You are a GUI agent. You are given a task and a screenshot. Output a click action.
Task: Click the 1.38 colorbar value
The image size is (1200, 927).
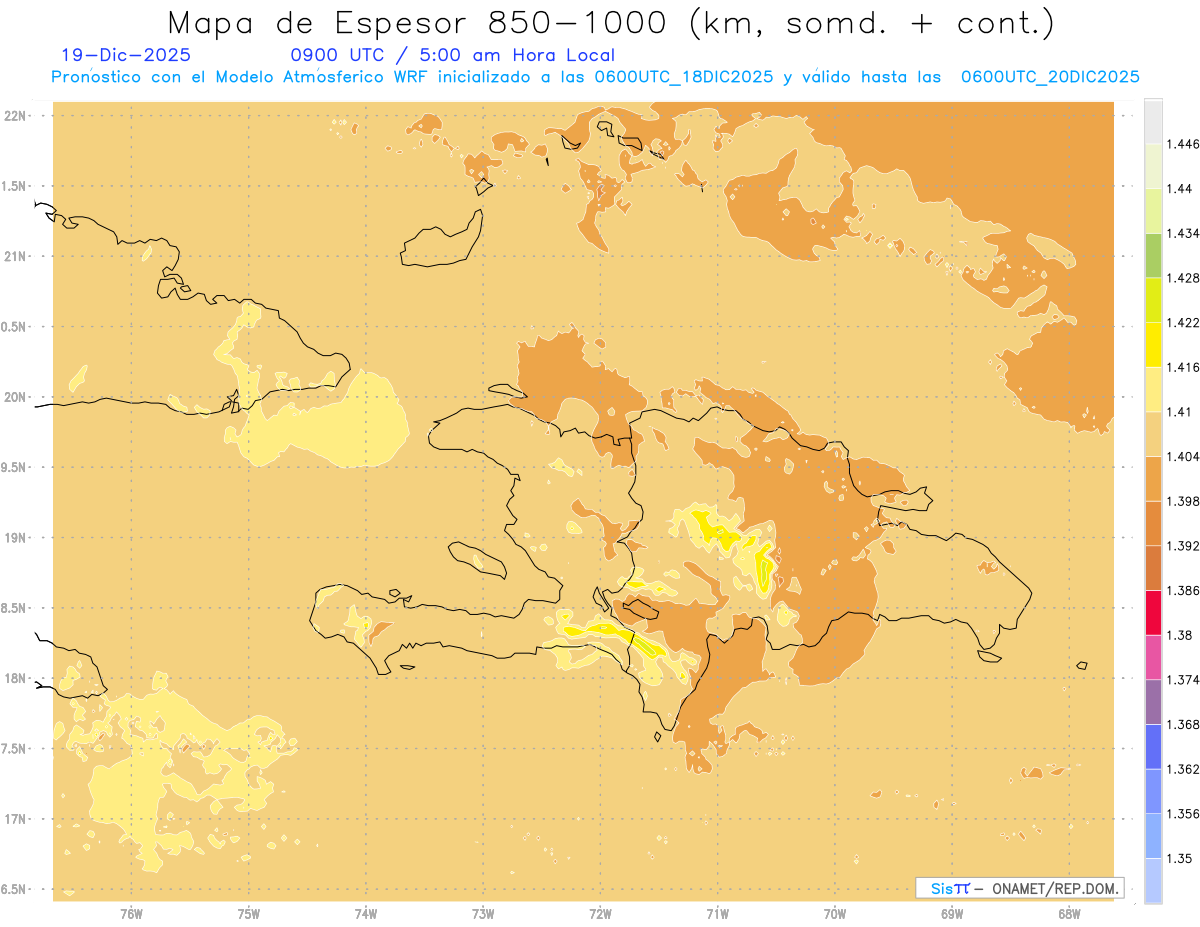point(1179,635)
